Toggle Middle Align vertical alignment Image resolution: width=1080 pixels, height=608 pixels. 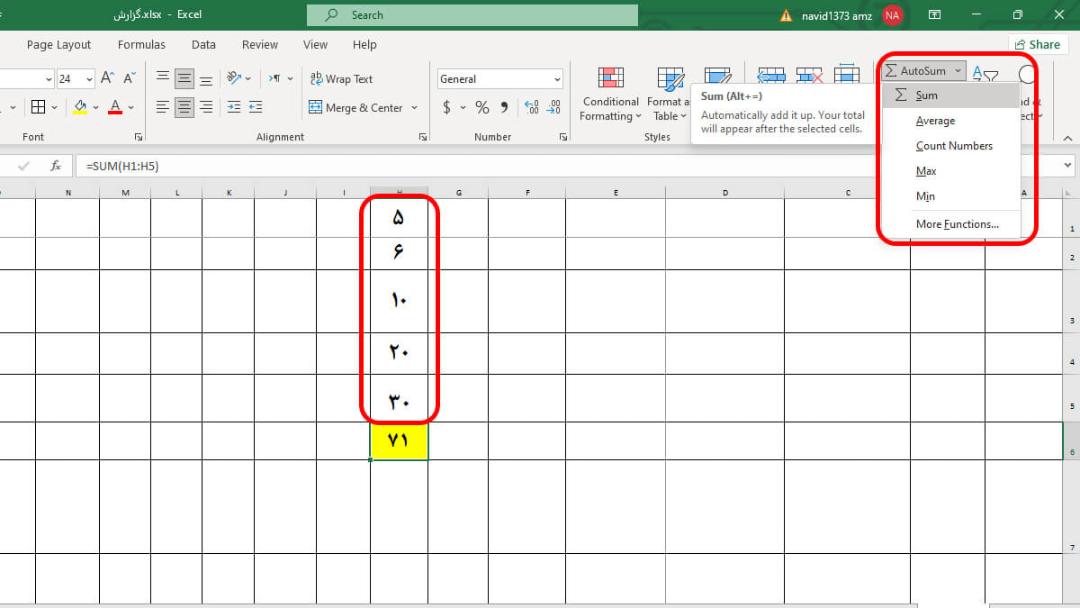184,78
